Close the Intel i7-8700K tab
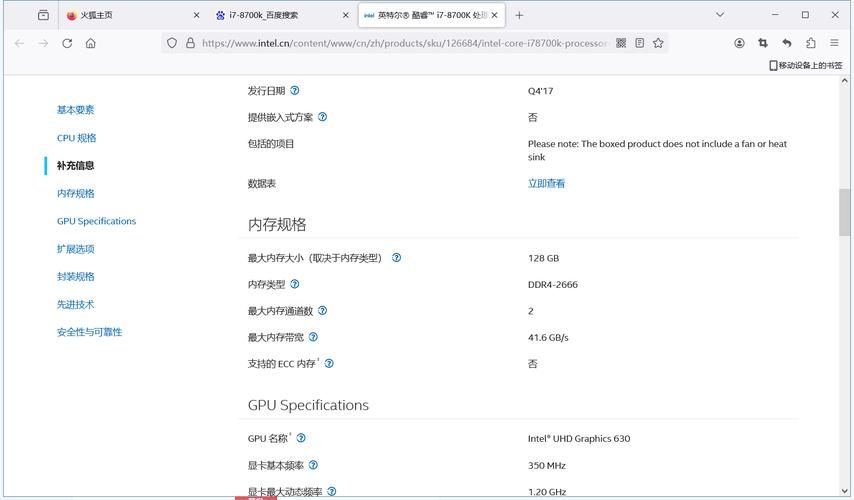Screen dimensions: 854x500 [x=495, y=15]
